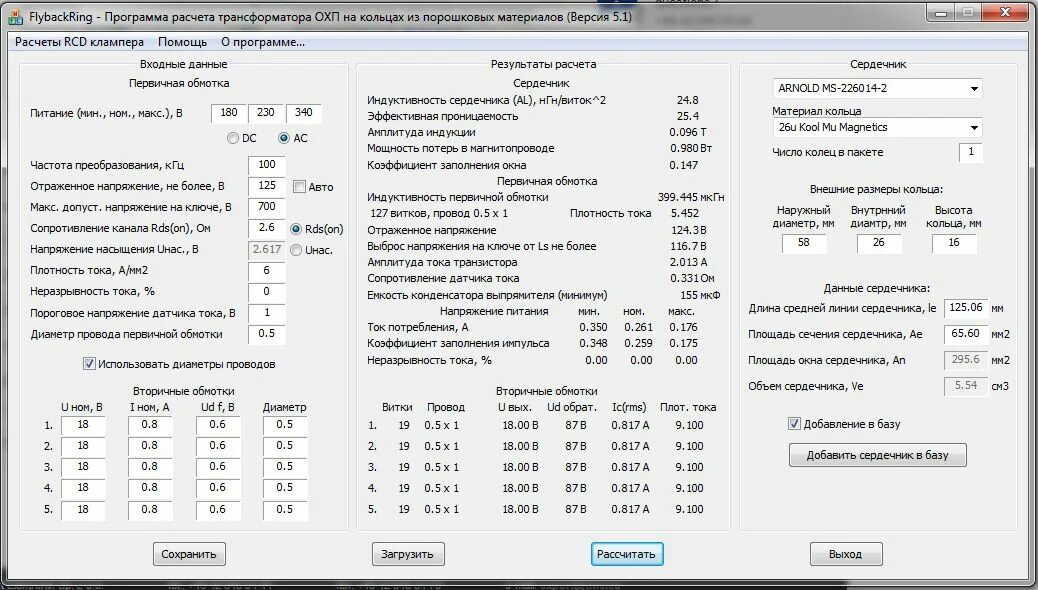1038x590 pixels.
Task: Click the Рассчитать button
Action: (627, 554)
